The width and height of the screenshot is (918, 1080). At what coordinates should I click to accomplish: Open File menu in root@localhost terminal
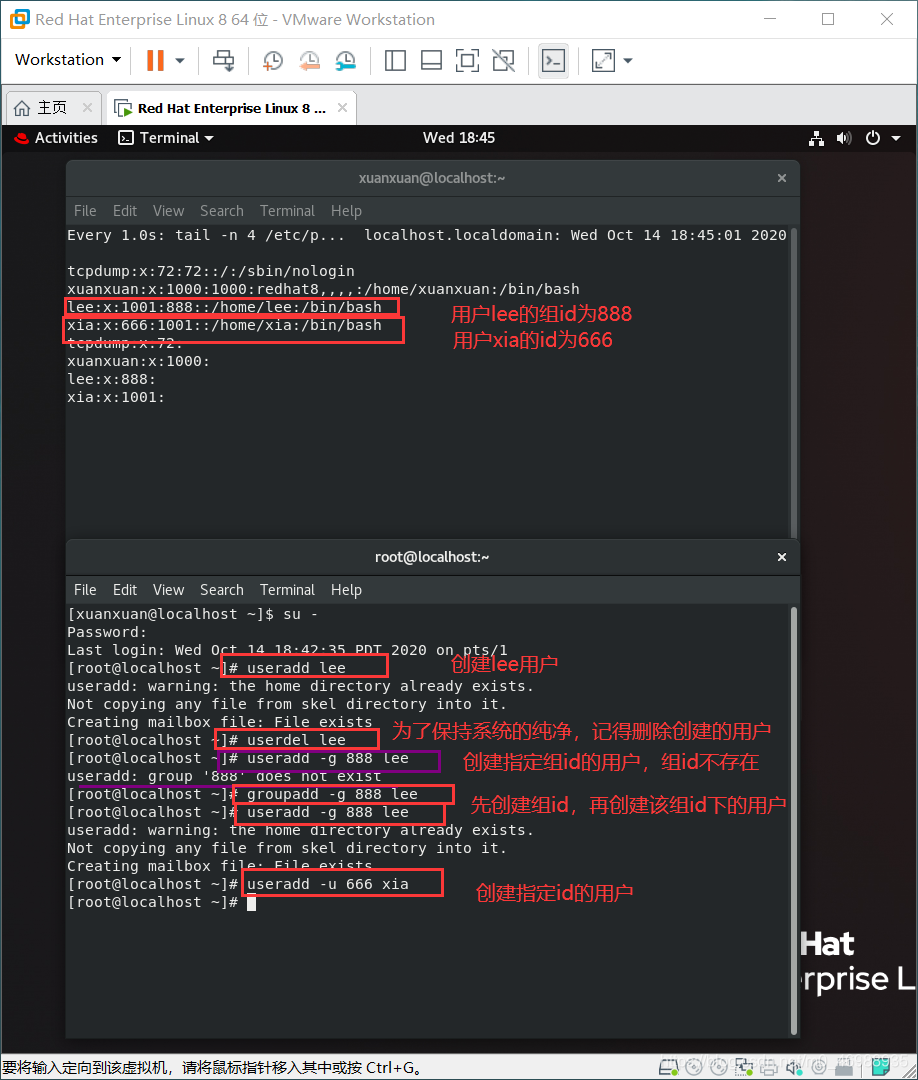coord(85,590)
